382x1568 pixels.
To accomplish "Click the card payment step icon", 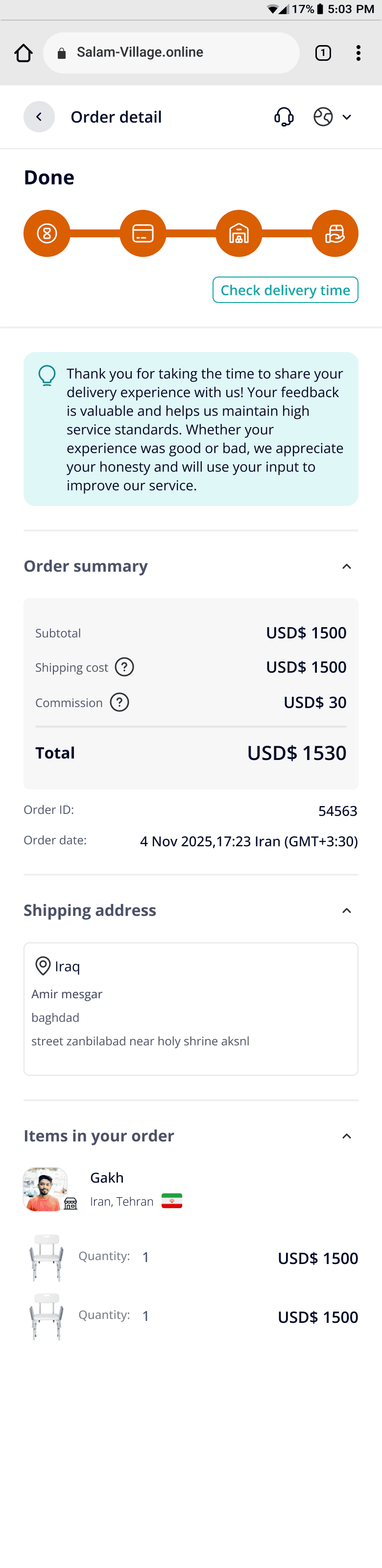I will click(143, 233).
